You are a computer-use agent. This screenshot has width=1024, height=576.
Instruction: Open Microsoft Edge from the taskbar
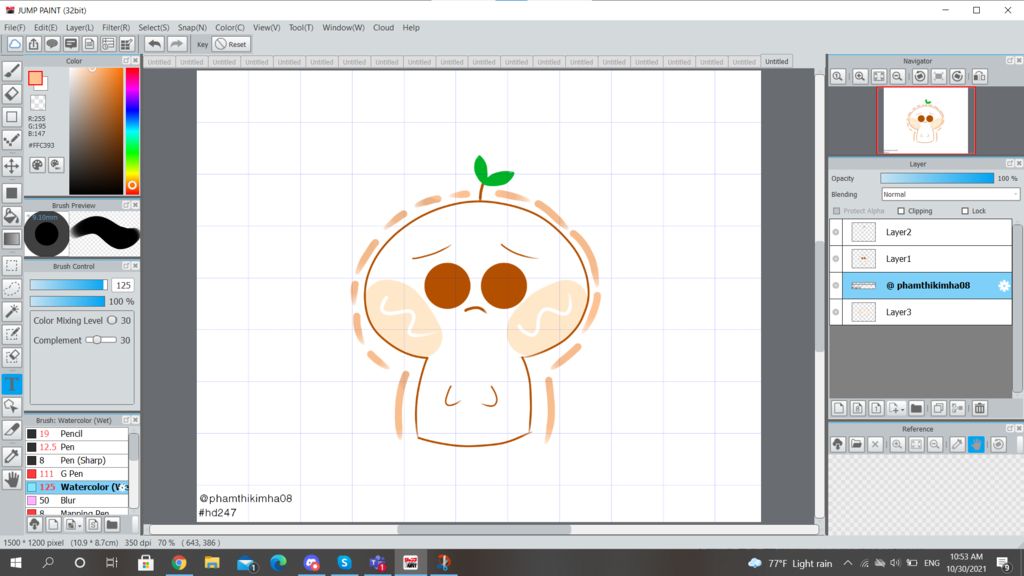click(x=278, y=562)
